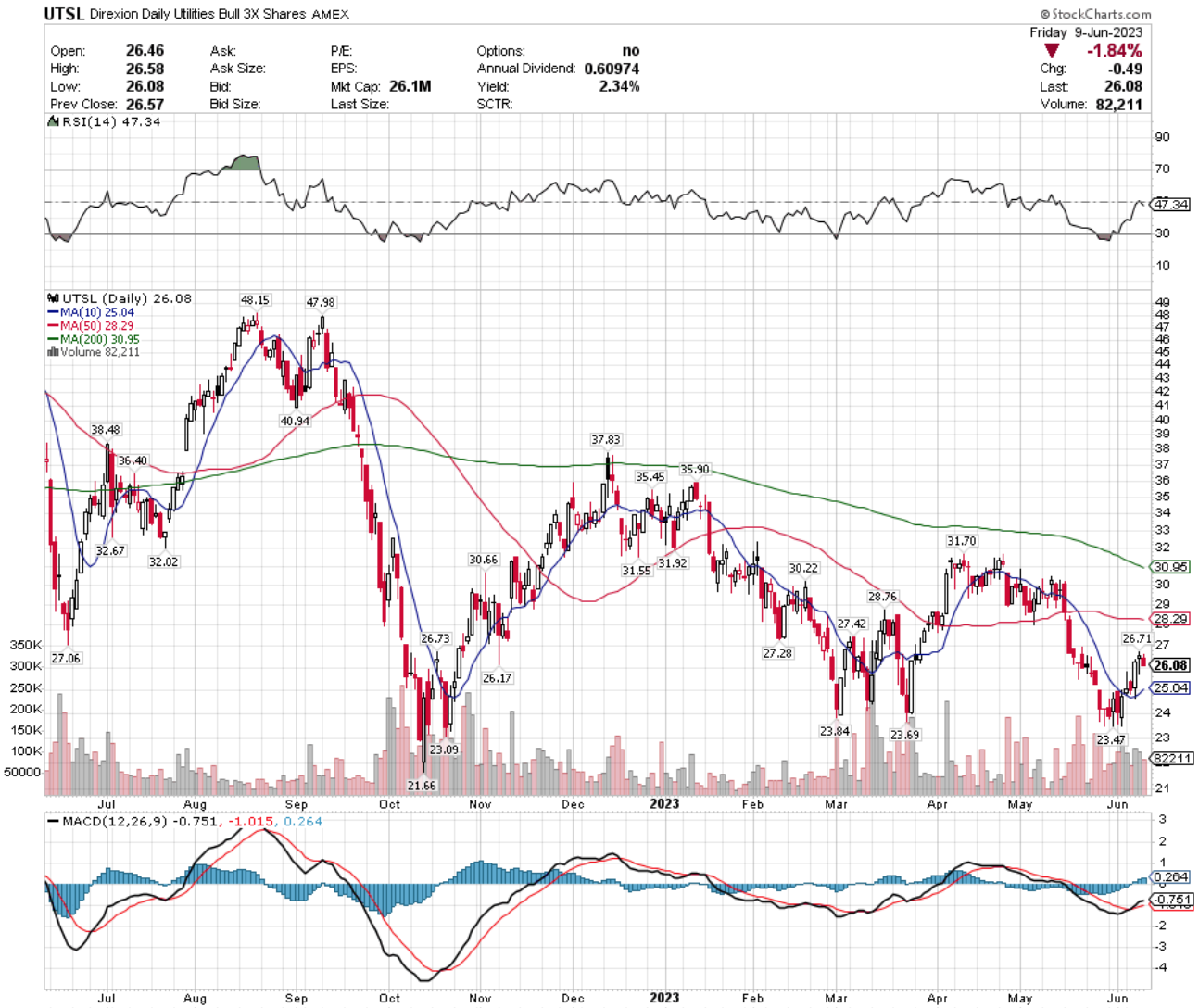The width and height of the screenshot is (1199, 1008).
Task: Click the red down-triangle change indicator
Action: click(1052, 51)
